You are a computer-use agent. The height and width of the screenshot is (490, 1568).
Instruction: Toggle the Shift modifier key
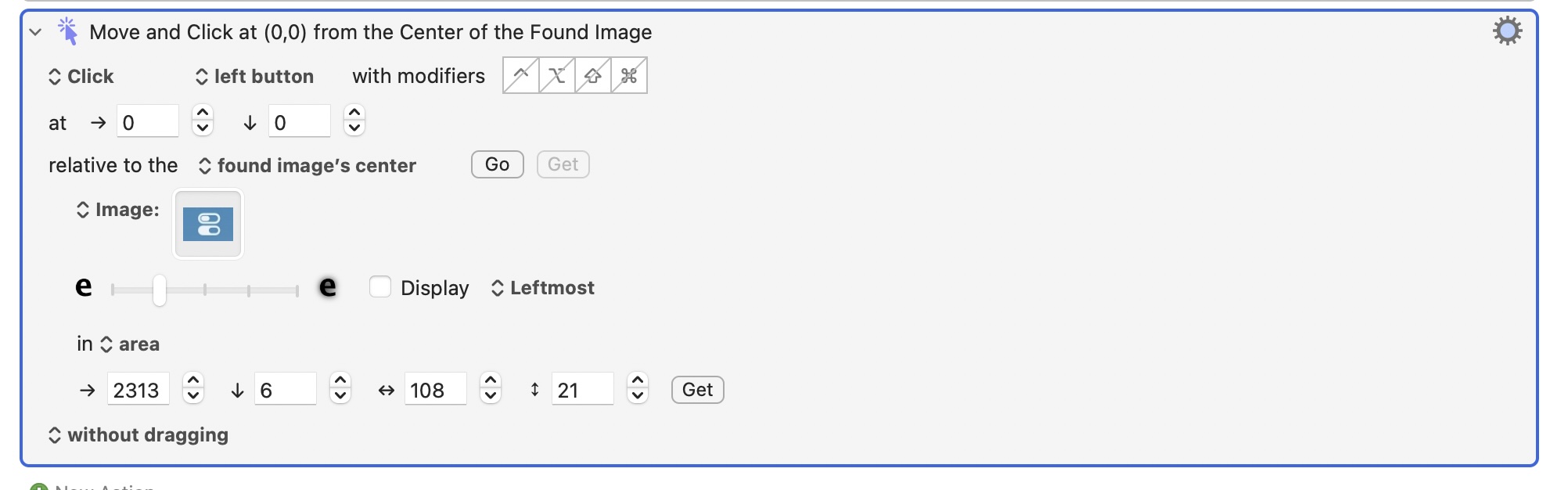point(592,75)
